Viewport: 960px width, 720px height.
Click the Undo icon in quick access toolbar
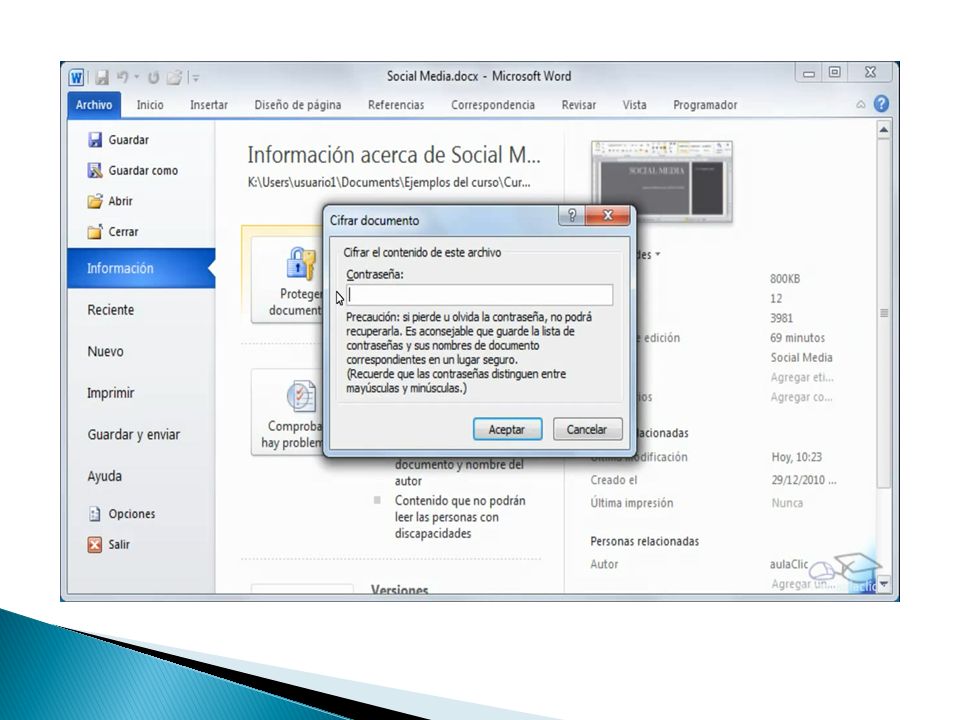tap(122, 77)
